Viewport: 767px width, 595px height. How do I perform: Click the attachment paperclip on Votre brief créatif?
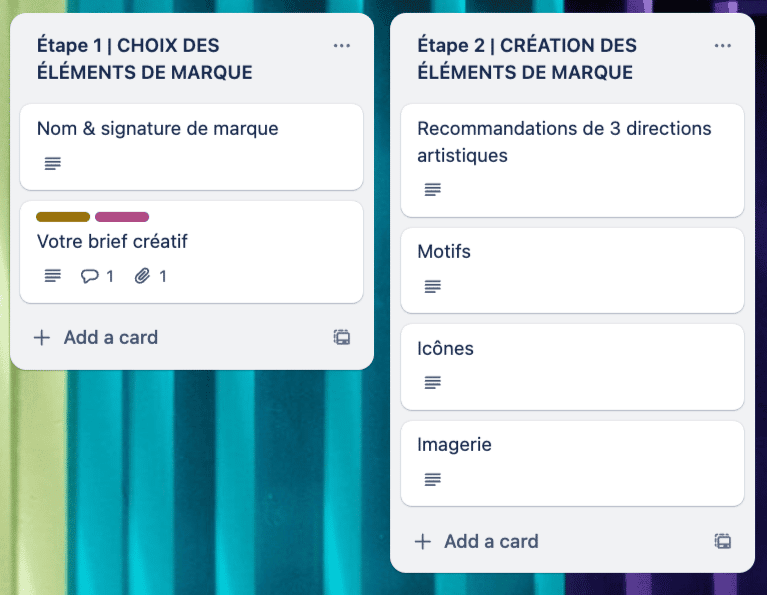pos(142,276)
